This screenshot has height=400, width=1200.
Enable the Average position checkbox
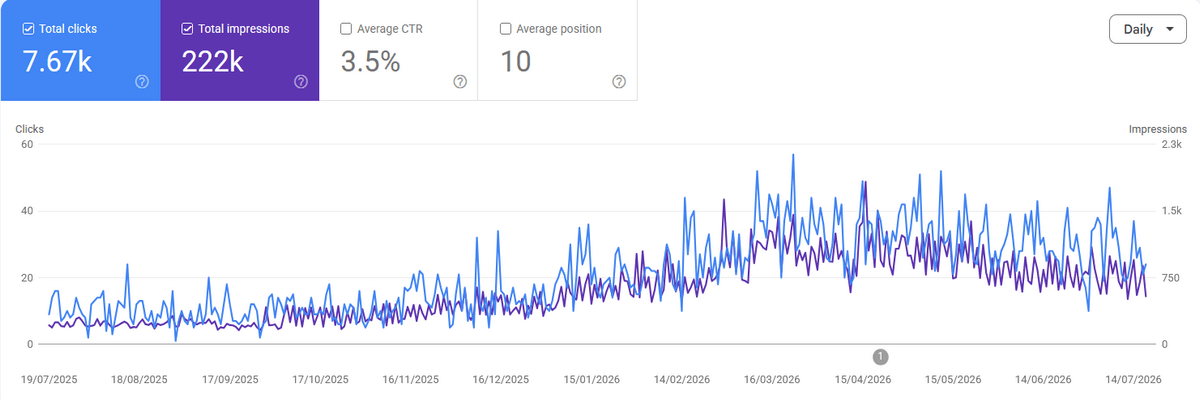pos(505,29)
